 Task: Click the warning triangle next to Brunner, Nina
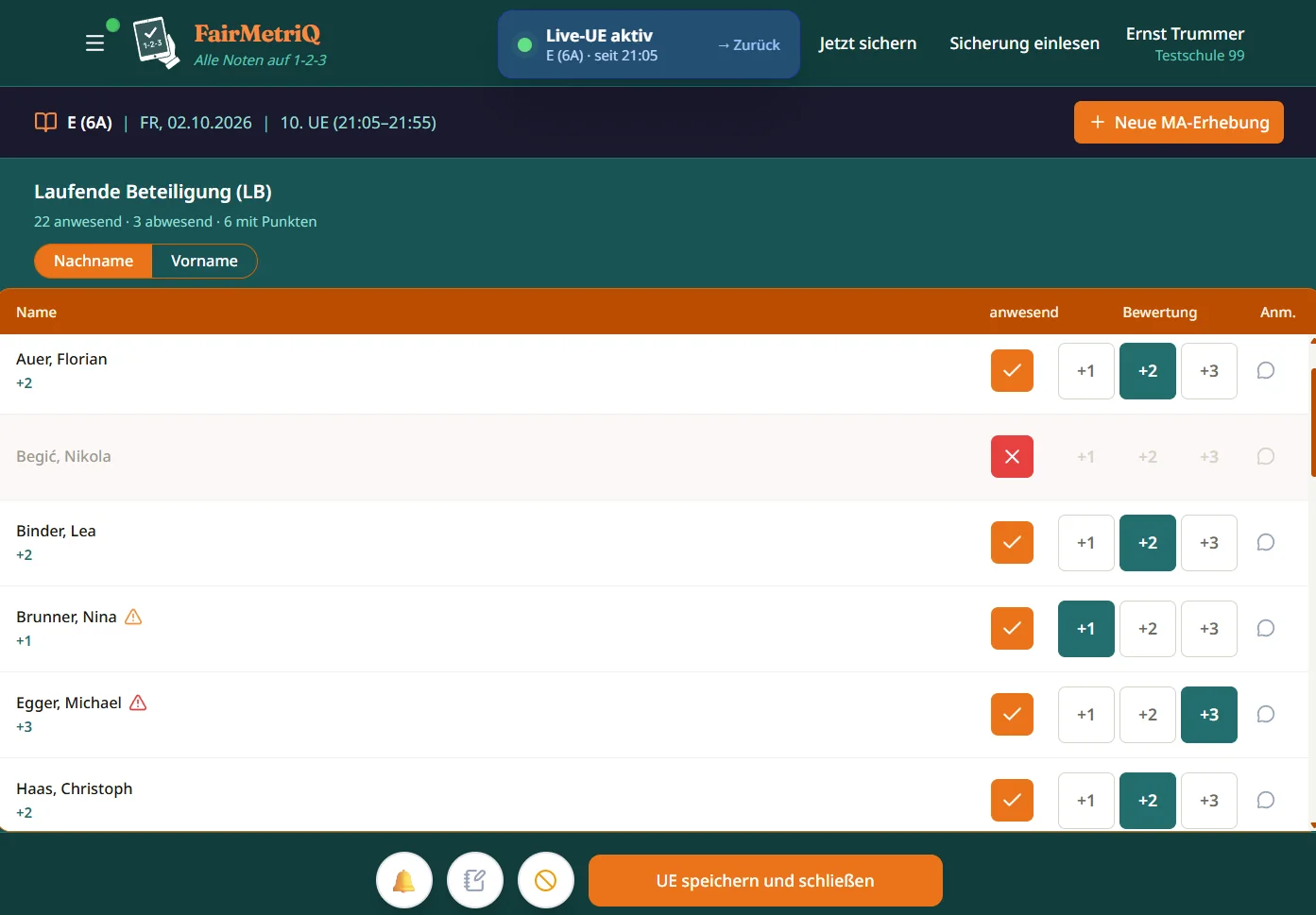click(x=133, y=617)
